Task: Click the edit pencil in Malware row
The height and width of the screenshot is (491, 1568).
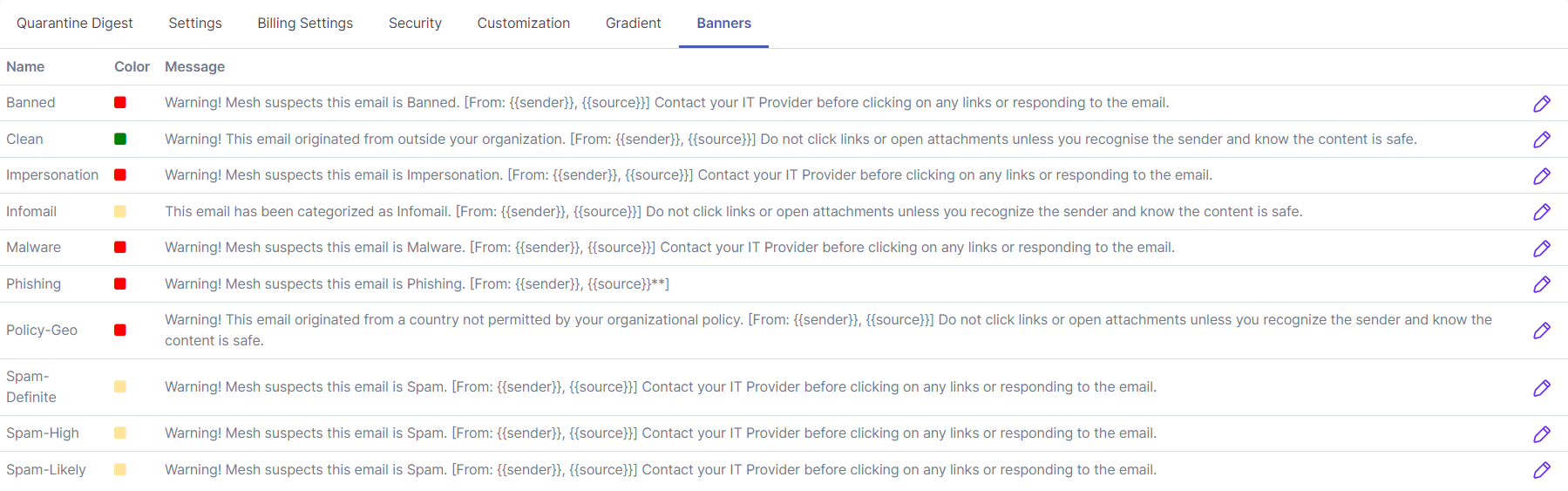Action: pyautogui.click(x=1541, y=249)
